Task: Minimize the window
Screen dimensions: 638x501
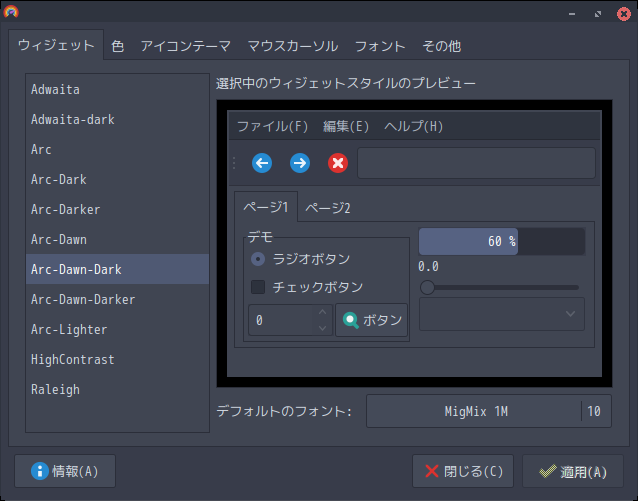Action: [x=572, y=14]
